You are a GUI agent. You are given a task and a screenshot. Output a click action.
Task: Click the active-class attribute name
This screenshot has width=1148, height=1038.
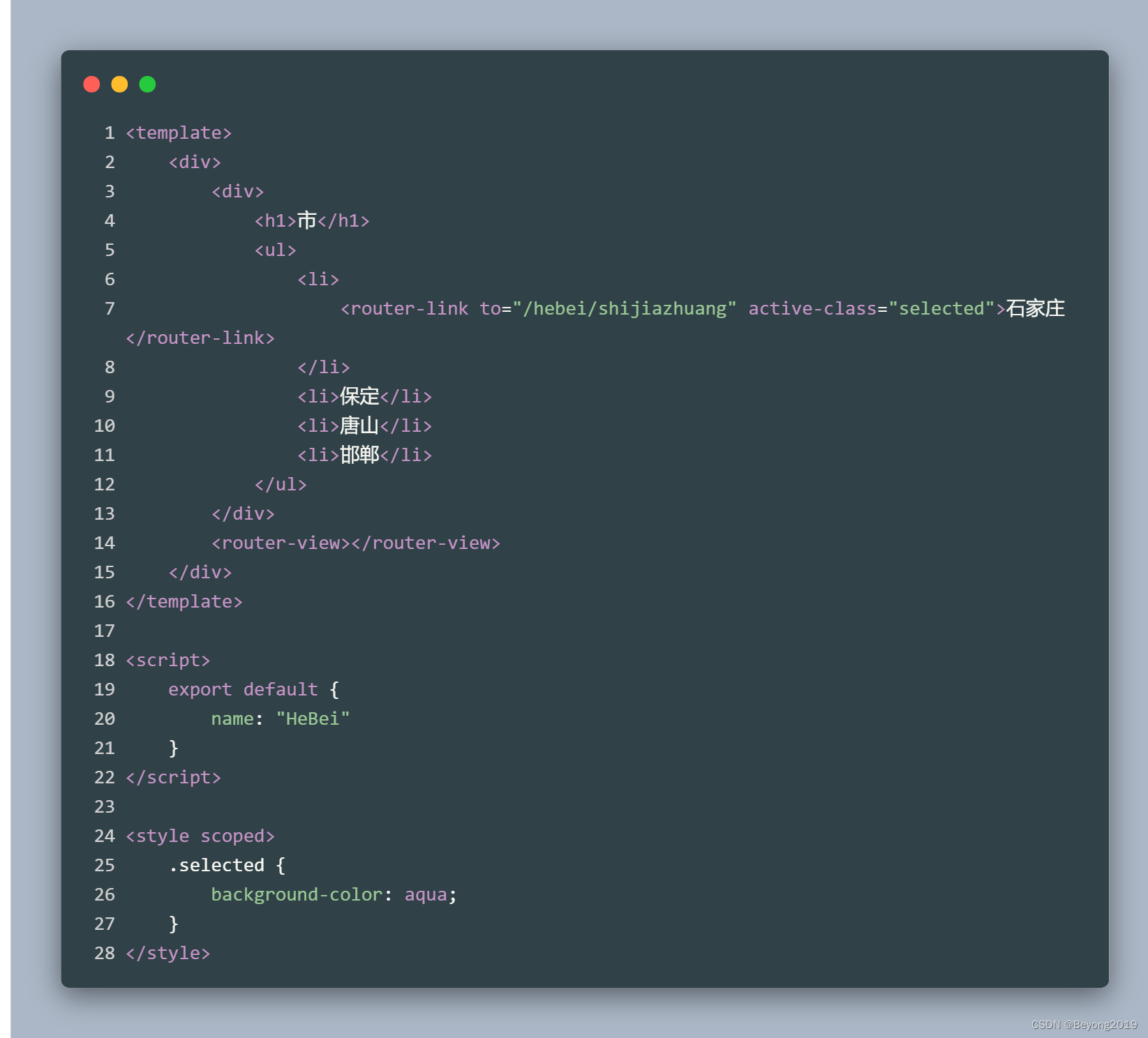pyautogui.click(x=812, y=308)
